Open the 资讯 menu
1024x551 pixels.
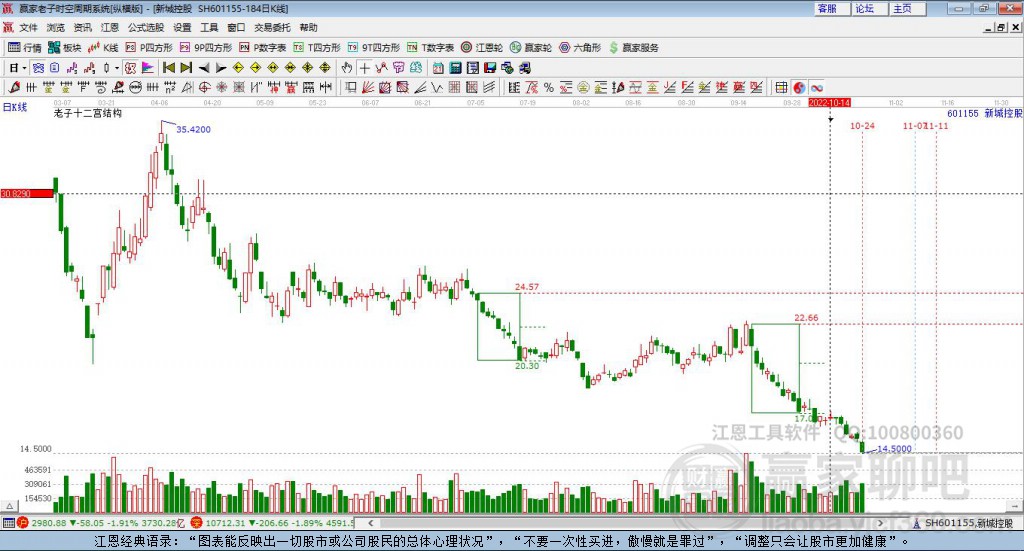tap(82, 27)
